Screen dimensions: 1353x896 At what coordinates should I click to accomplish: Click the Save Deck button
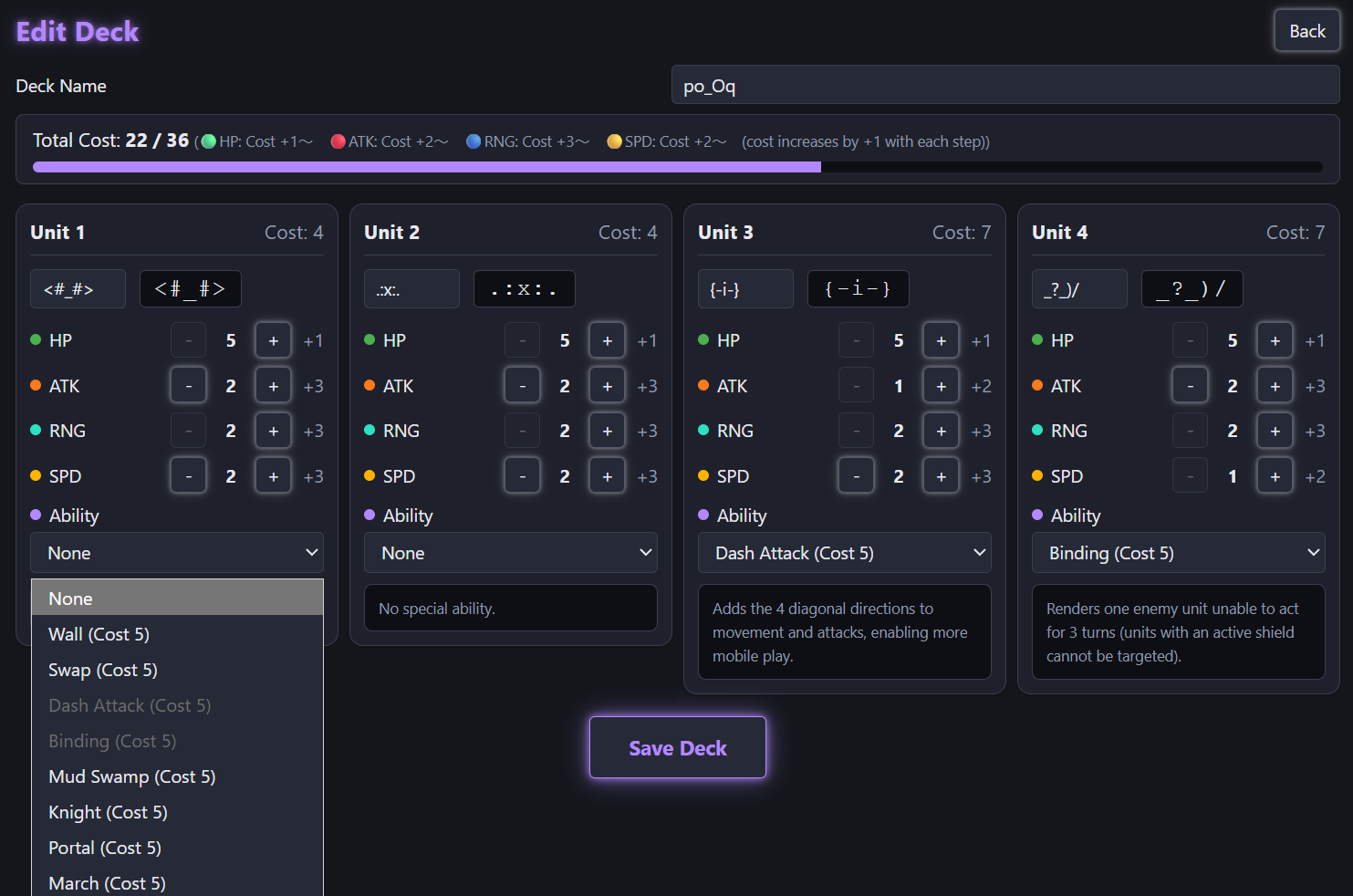click(x=678, y=747)
